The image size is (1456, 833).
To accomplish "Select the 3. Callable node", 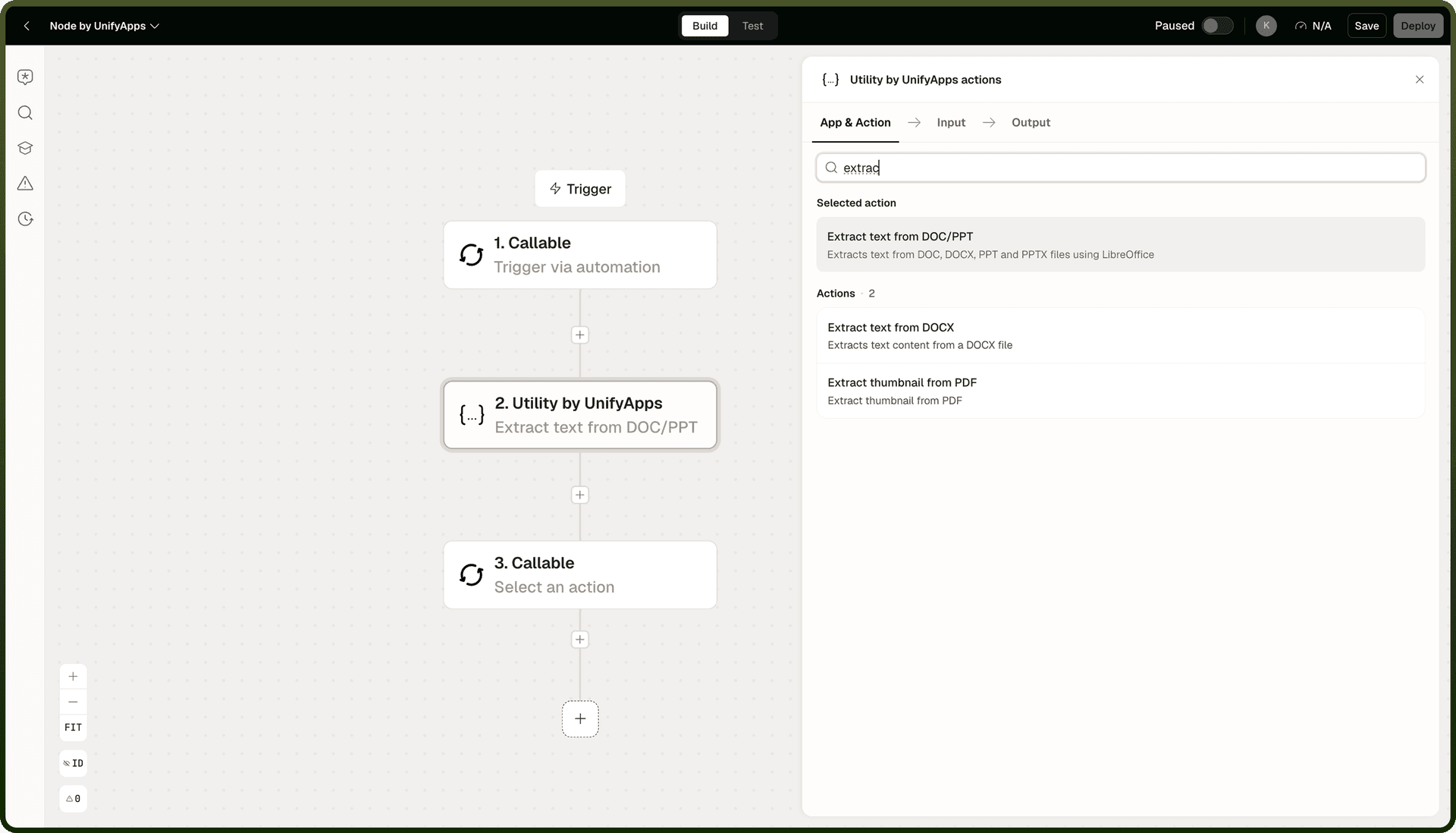I will (x=580, y=575).
